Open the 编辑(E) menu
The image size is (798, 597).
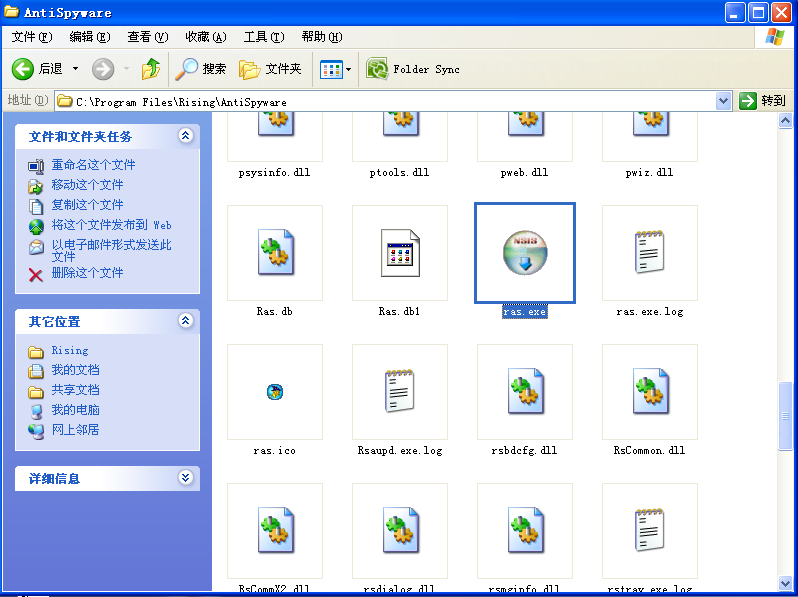[x=90, y=37]
